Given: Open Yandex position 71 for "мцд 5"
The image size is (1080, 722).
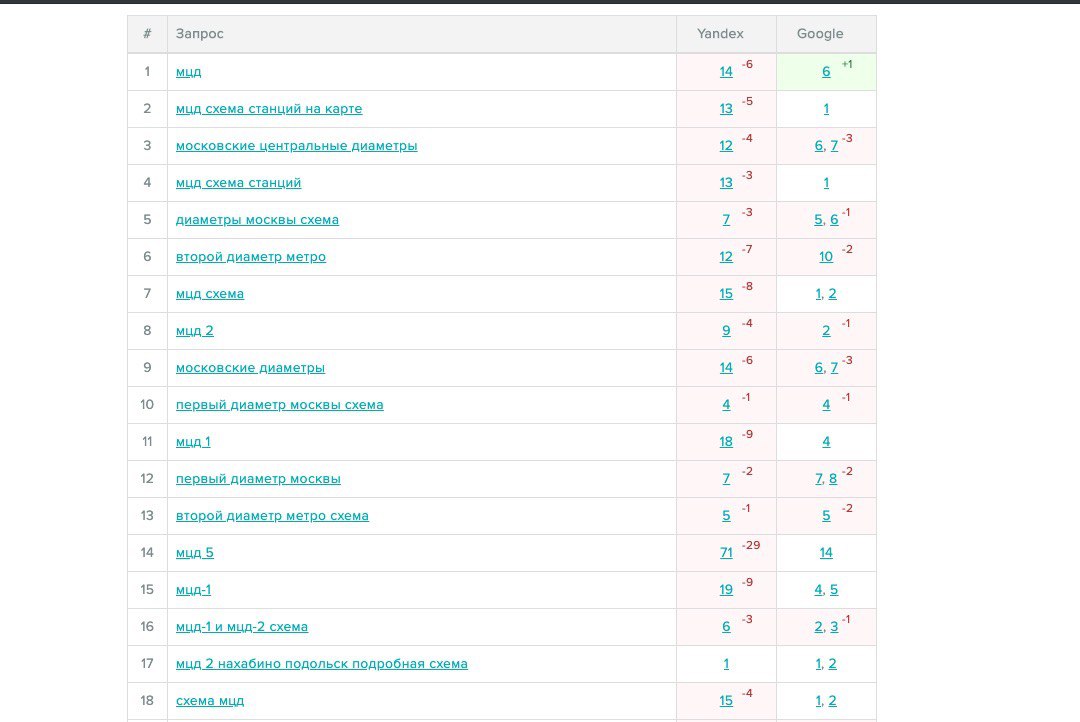Looking at the screenshot, I should click(x=726, y=553).
